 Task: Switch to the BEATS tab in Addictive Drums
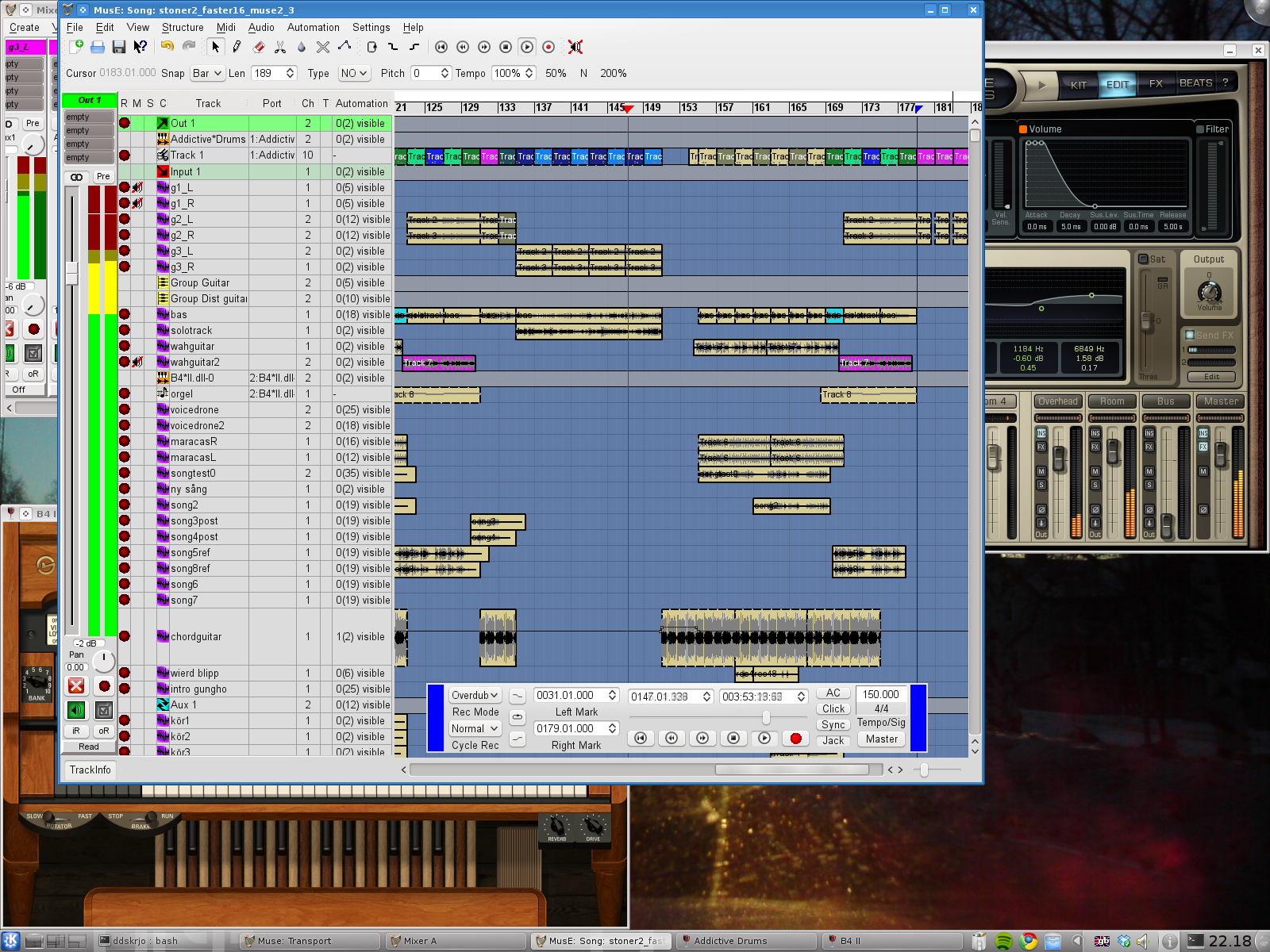(1195, 83)
